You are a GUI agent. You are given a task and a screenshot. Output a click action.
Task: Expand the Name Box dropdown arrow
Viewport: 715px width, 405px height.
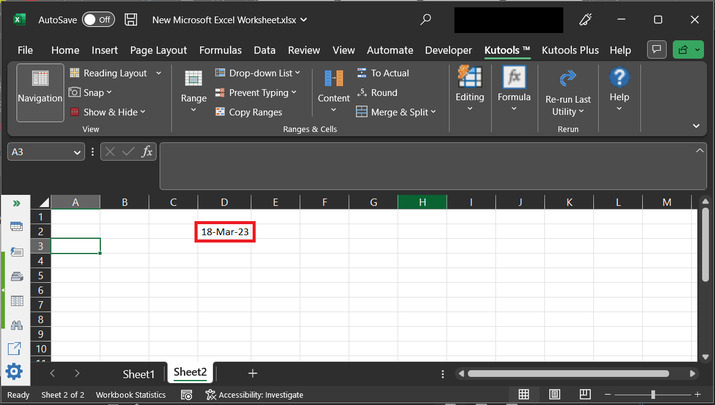(x=77, y=152)
